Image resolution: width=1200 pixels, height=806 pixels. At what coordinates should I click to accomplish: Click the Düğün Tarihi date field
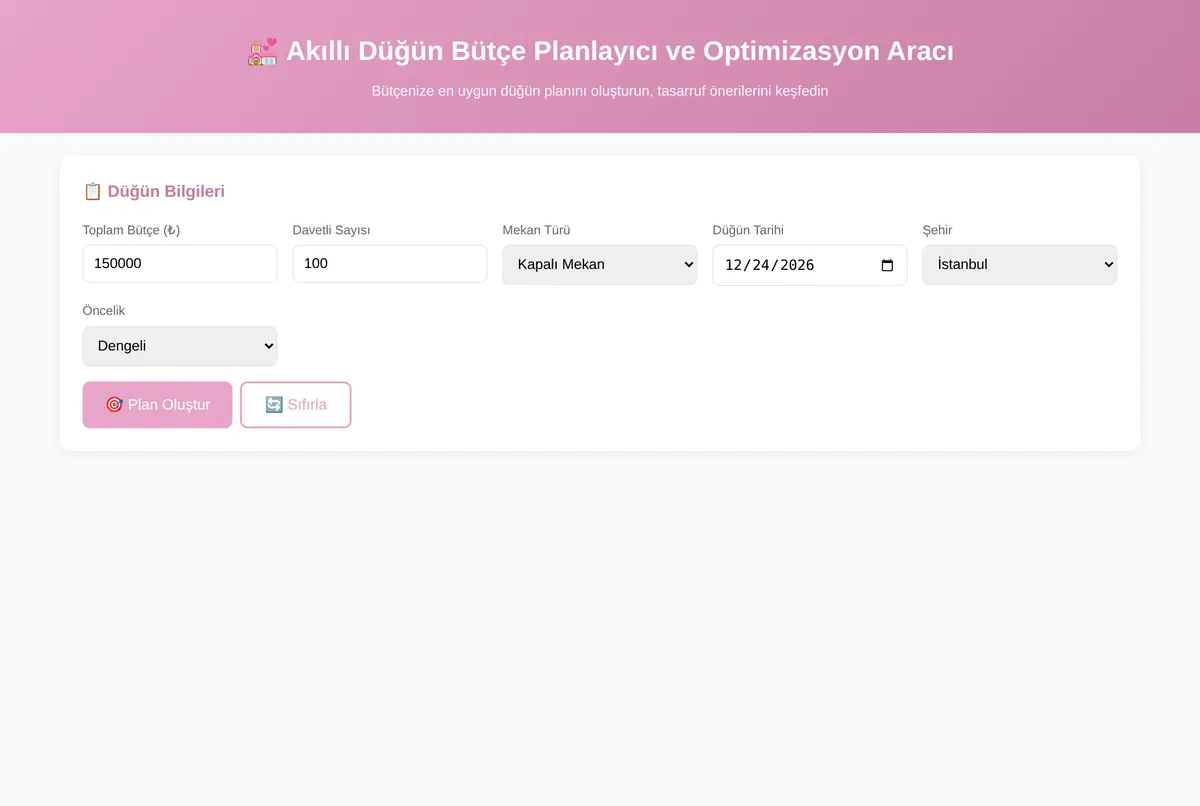coord(810,265)
